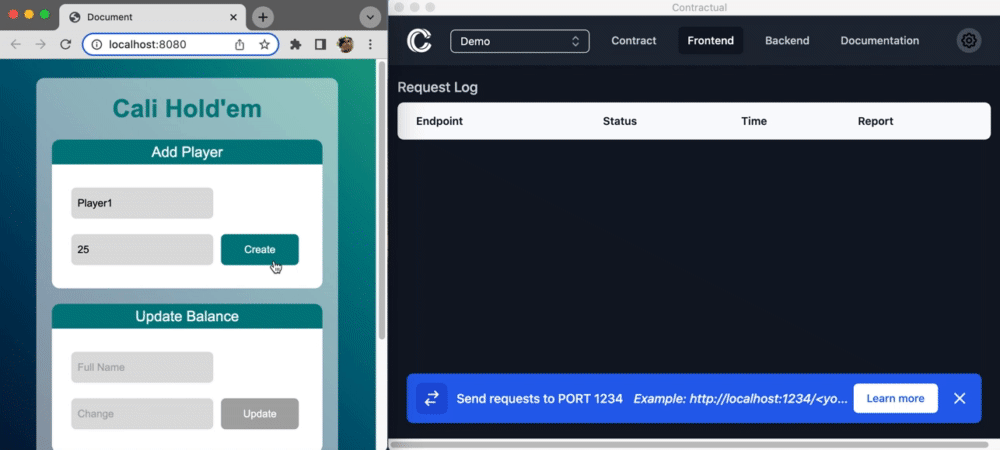The height and width of the screenshot is (450, 1000).
Task: Click the localhost:8080 address bar
Action: click(180, 45)
